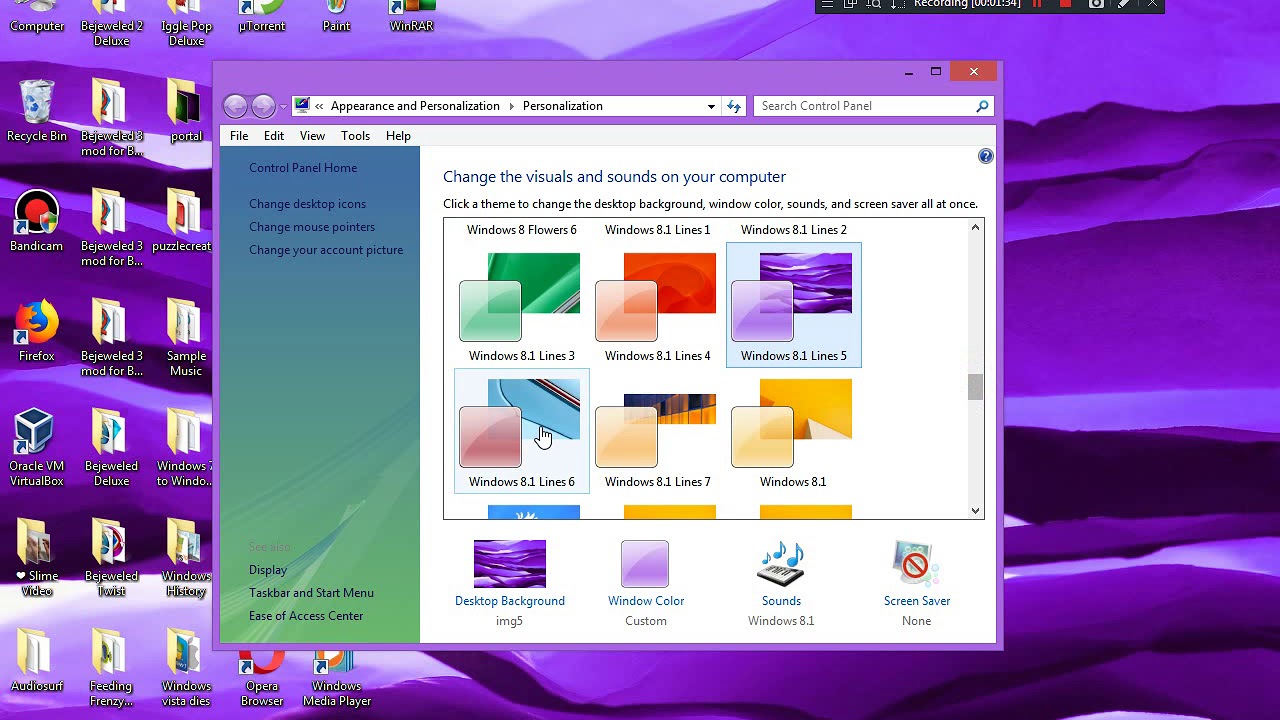Open the Iggle Pop Deluxe shortcut

[186, 24]
